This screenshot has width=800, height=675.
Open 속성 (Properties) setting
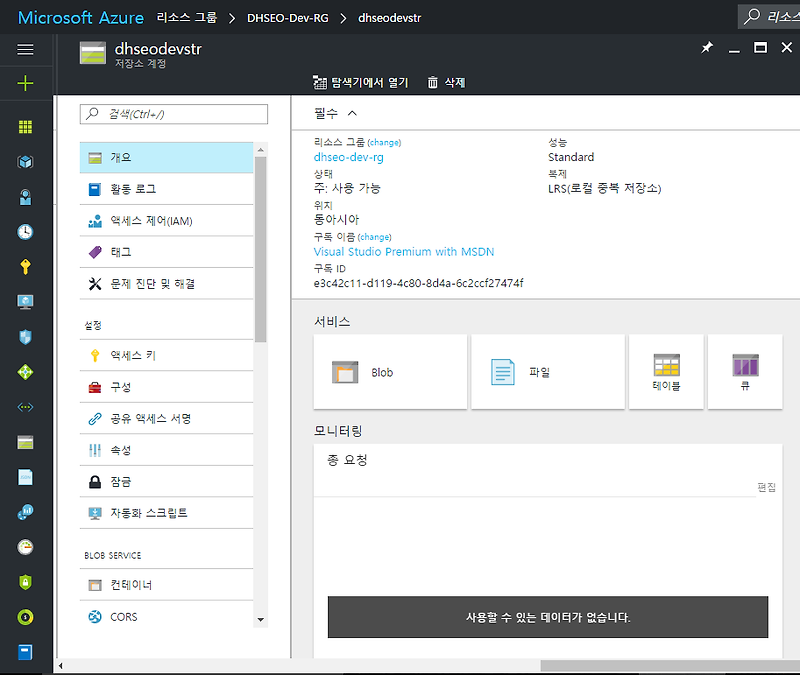(x=166, y=450)
